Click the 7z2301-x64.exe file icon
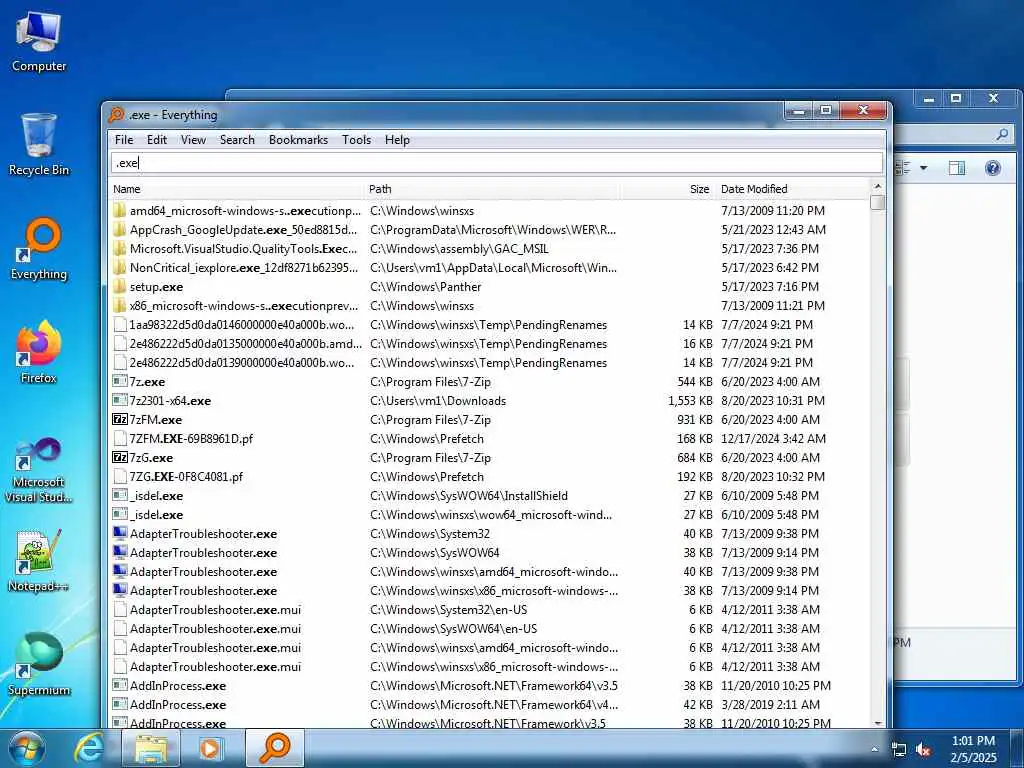This screenshot has height=768, width=1024. pyautogui.click(x=120, y=400)
